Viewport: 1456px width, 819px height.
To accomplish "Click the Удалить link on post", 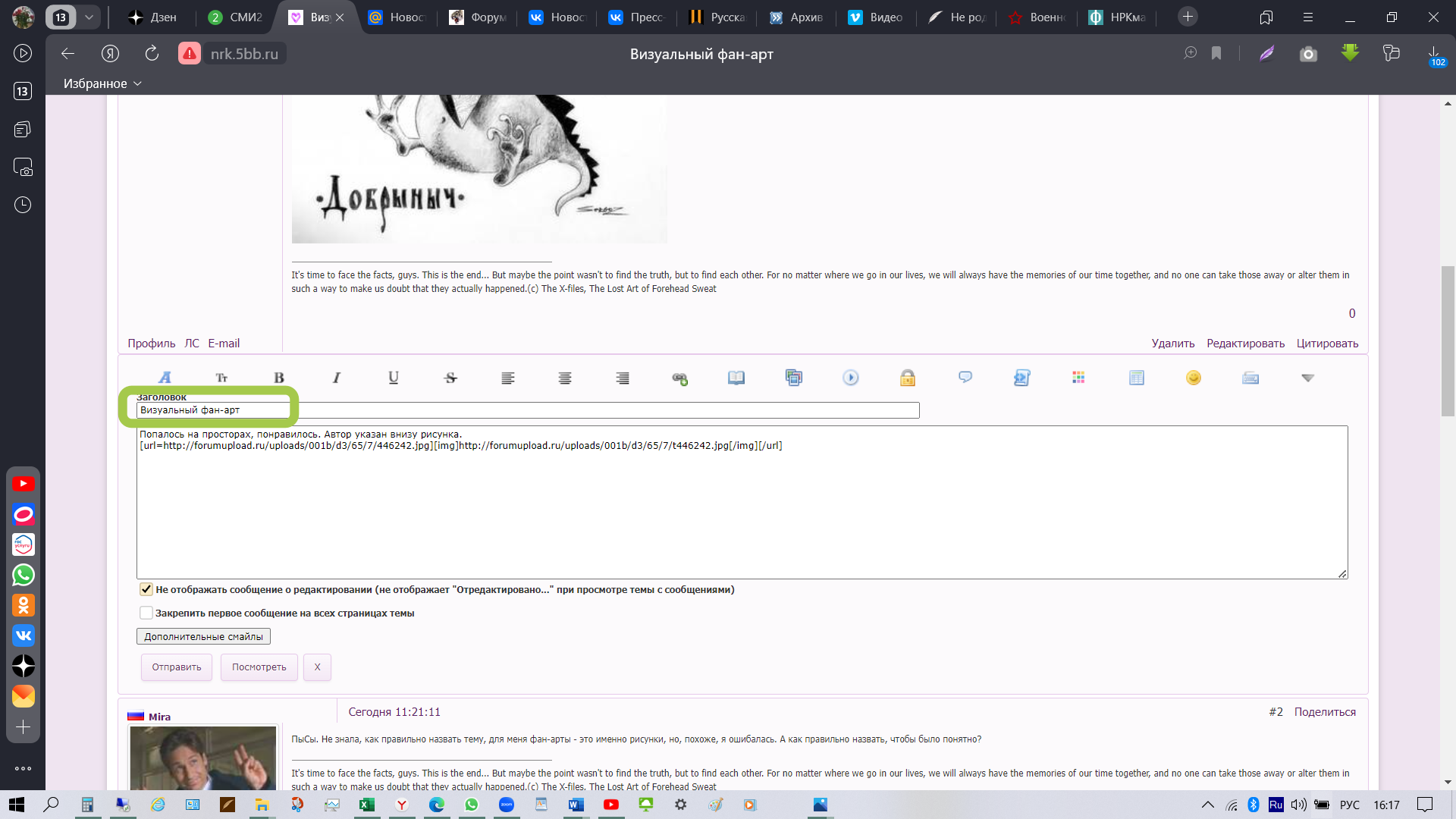I will 1172,344.
